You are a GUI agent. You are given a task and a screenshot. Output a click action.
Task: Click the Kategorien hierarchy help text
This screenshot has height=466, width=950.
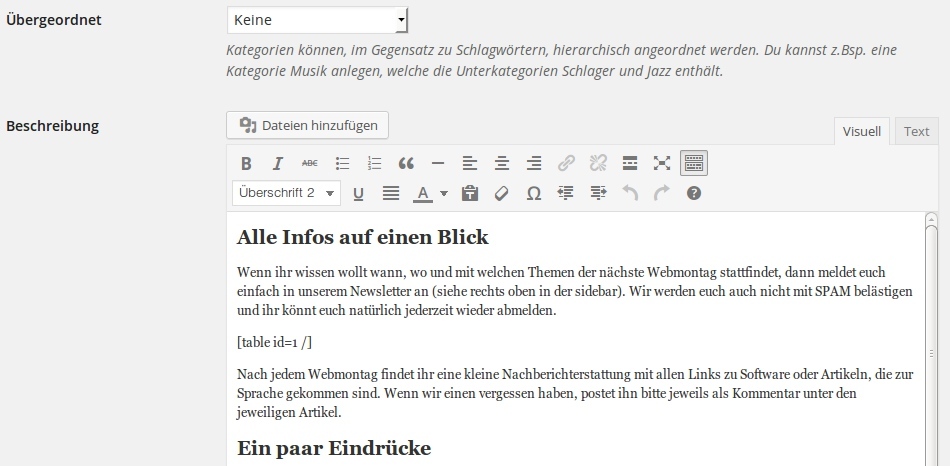click(561, 60)
